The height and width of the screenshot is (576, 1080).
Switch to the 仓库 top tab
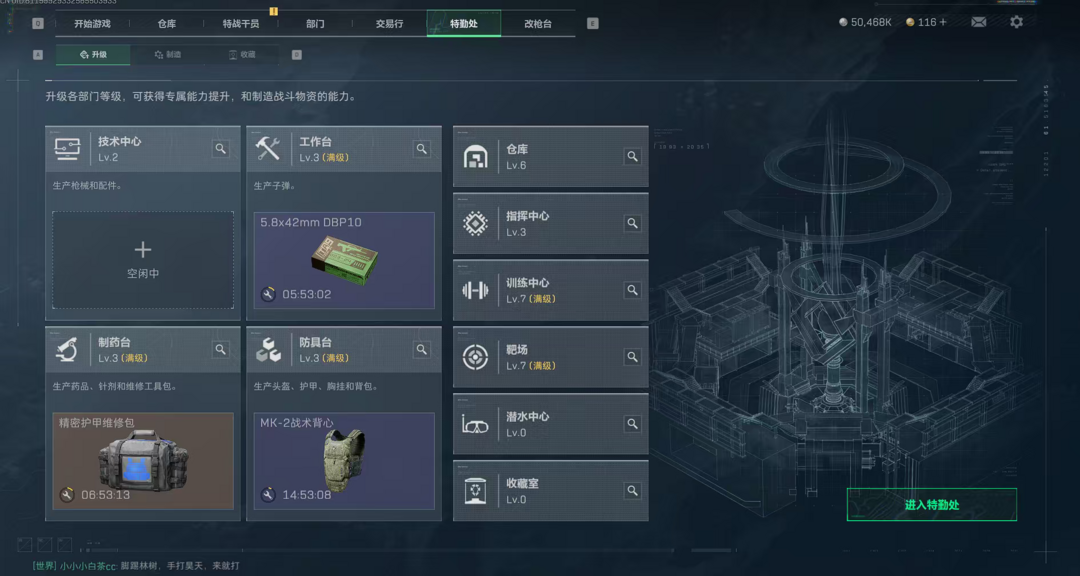(167, 23)
